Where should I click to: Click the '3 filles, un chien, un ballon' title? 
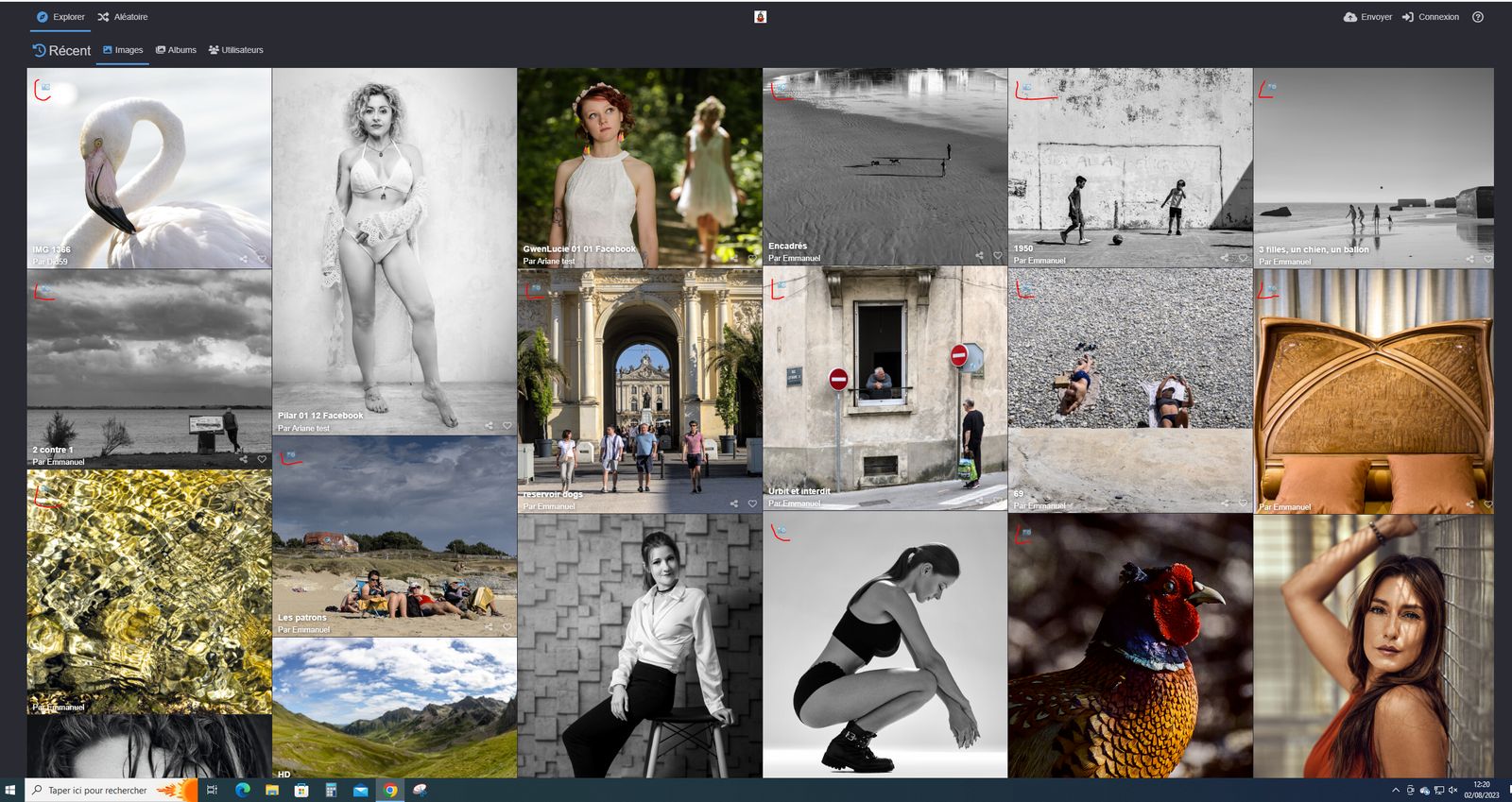[1314, 249]
